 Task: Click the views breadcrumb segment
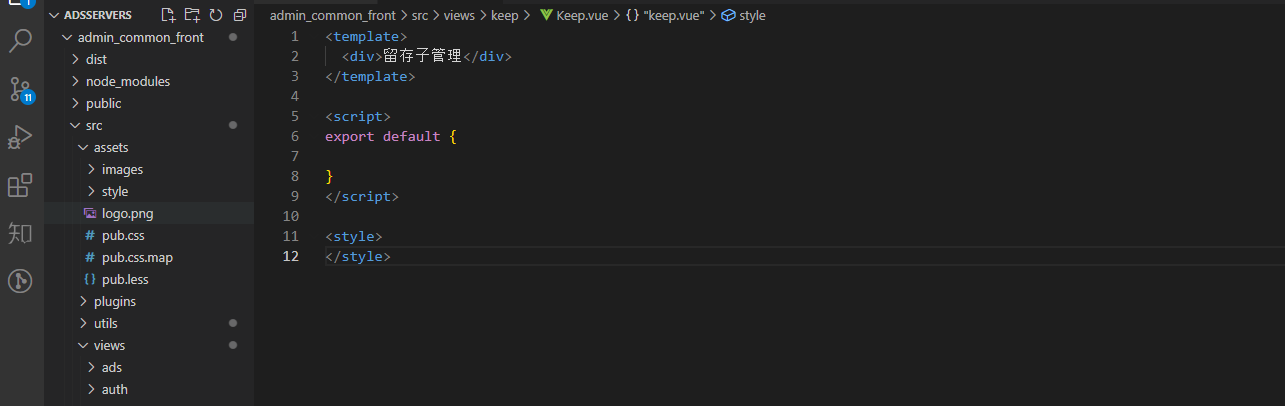pos(459,16)
